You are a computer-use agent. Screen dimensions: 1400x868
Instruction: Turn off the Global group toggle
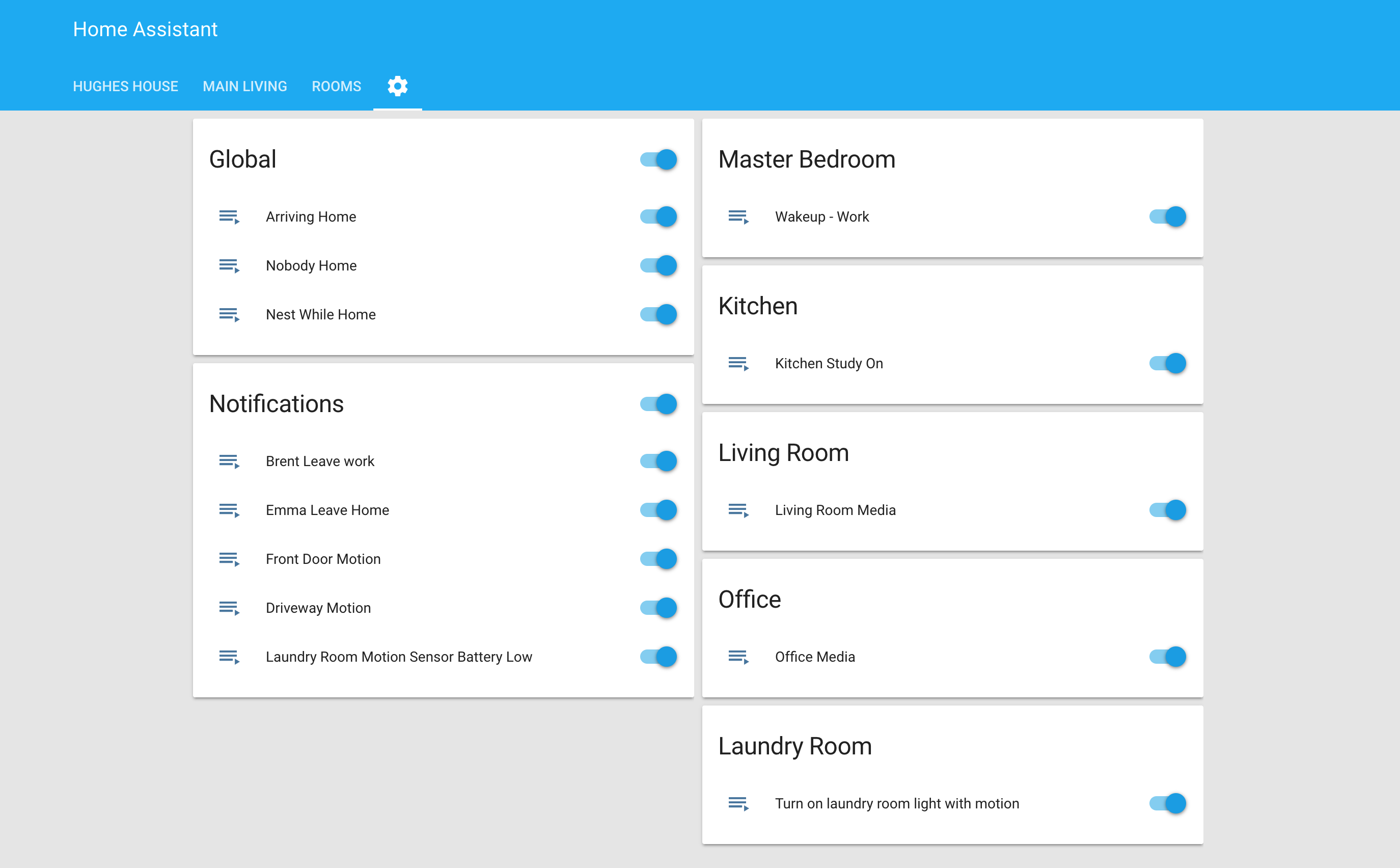coord(658,159)
